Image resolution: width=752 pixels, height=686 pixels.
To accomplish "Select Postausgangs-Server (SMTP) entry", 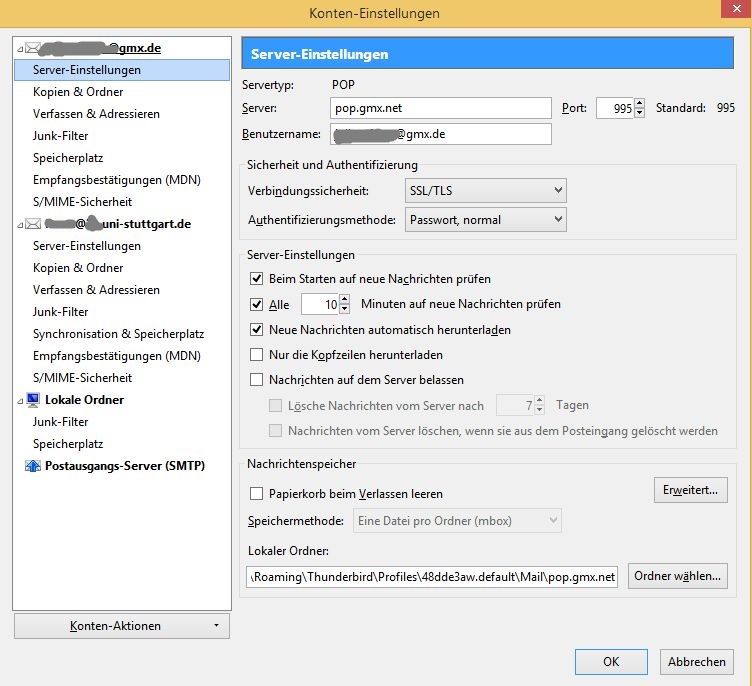I will 125,466.
